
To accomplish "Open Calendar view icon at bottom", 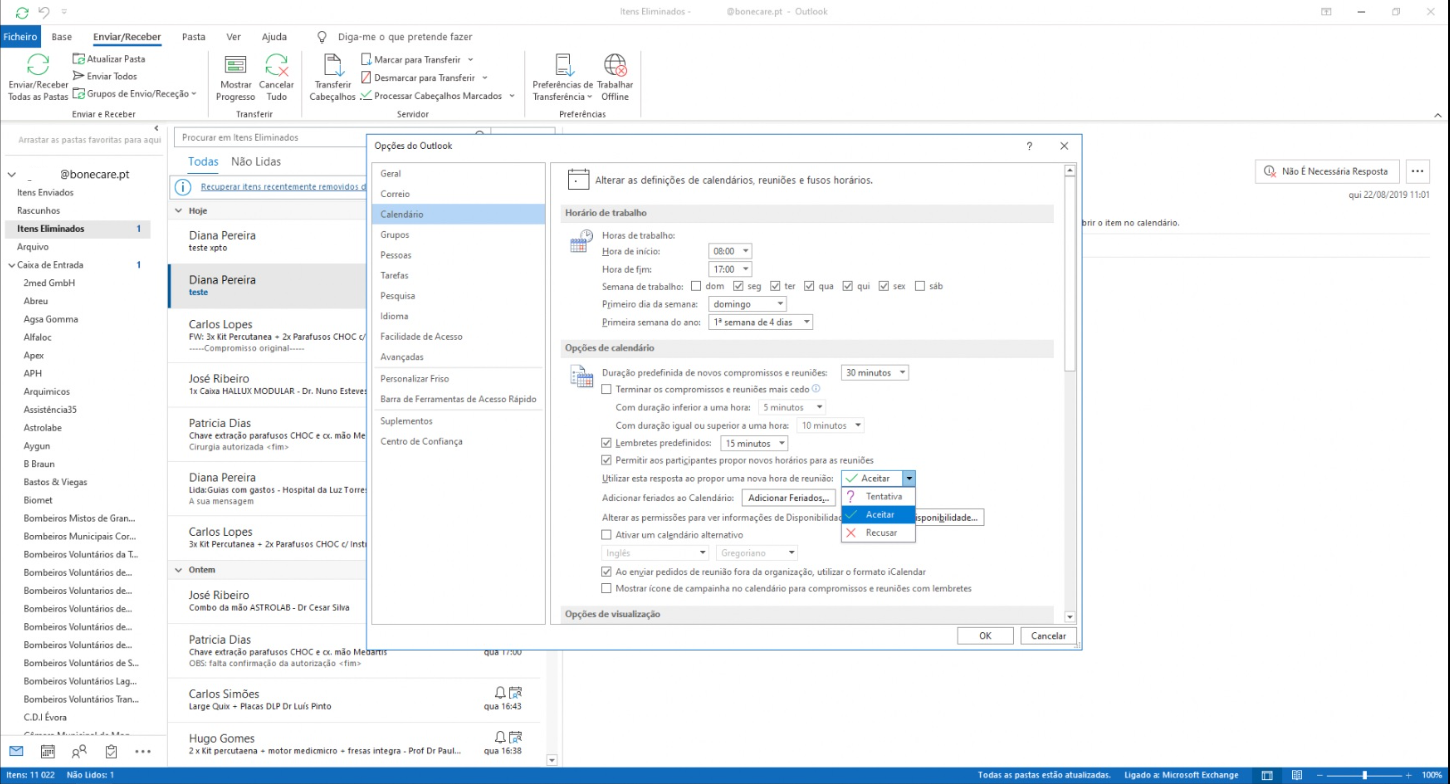I will coord(47,751).
